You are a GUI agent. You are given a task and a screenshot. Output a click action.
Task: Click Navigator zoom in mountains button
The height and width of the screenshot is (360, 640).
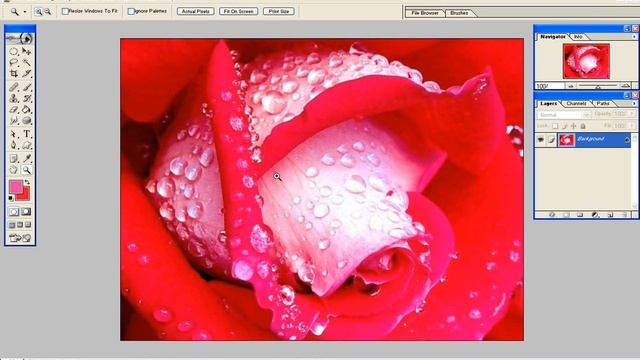(x=625, y=86)
